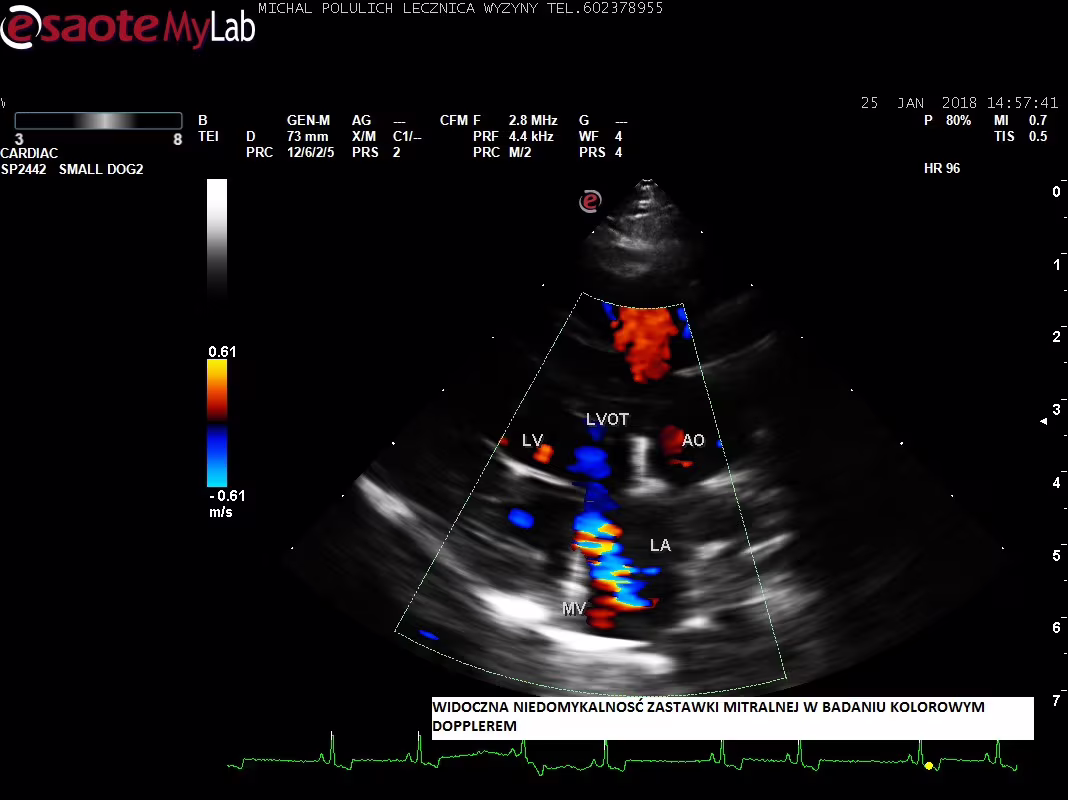The height and width of the screenshot is (800, 1068).
Task: Click the SMALL DOG2 preset name
Action: (101, 169)
